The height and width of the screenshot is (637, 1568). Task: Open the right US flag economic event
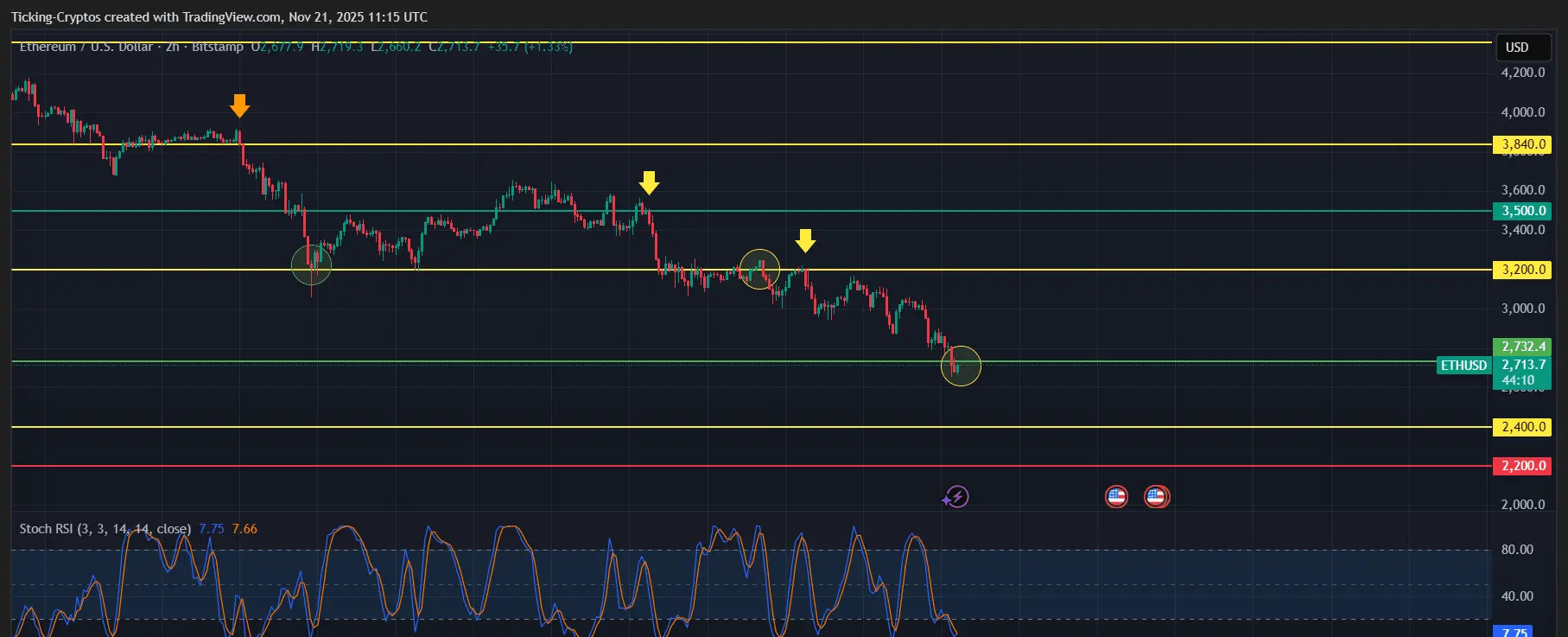point(1157,497)
